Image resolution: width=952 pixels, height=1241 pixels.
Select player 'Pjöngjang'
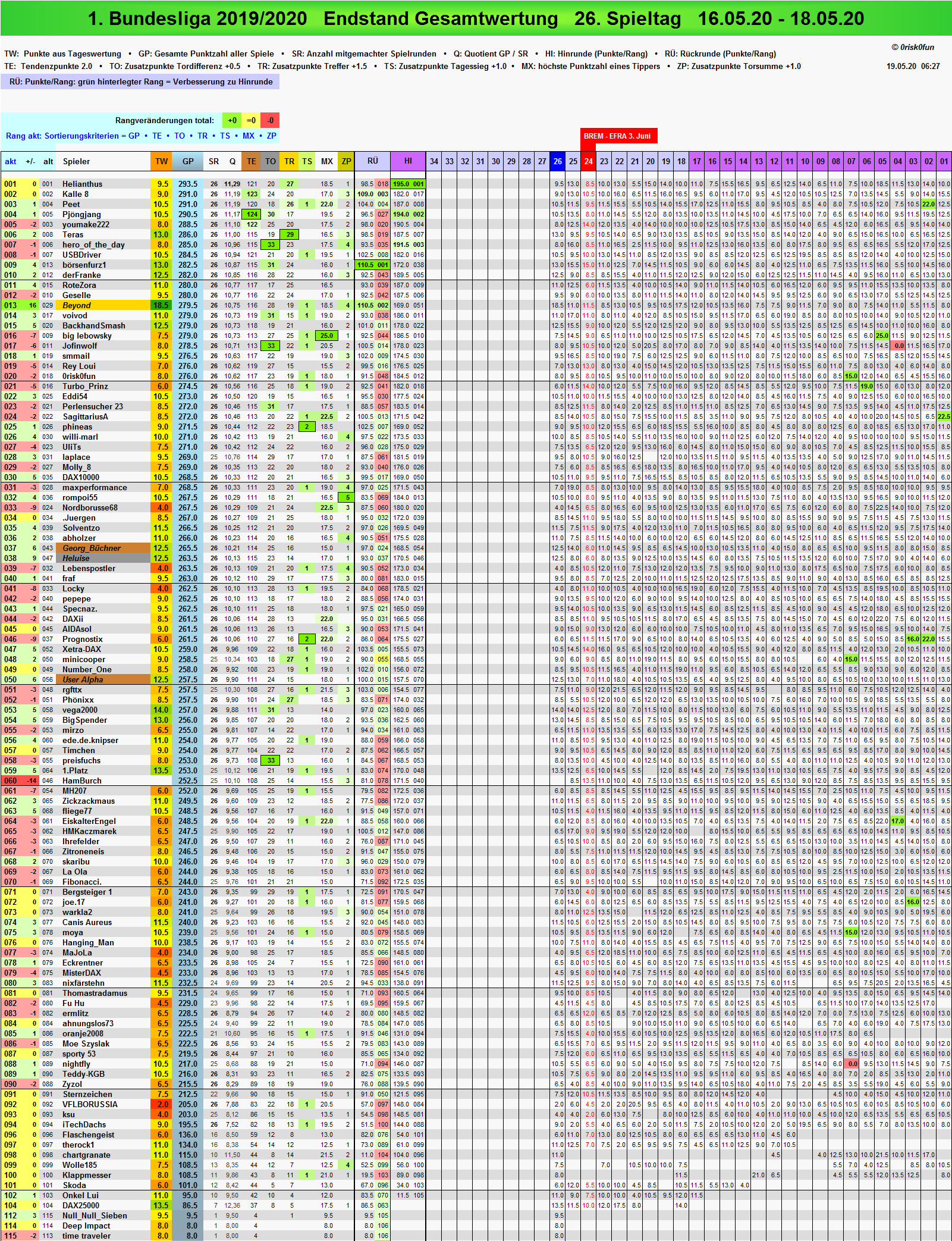click(81, 214)
